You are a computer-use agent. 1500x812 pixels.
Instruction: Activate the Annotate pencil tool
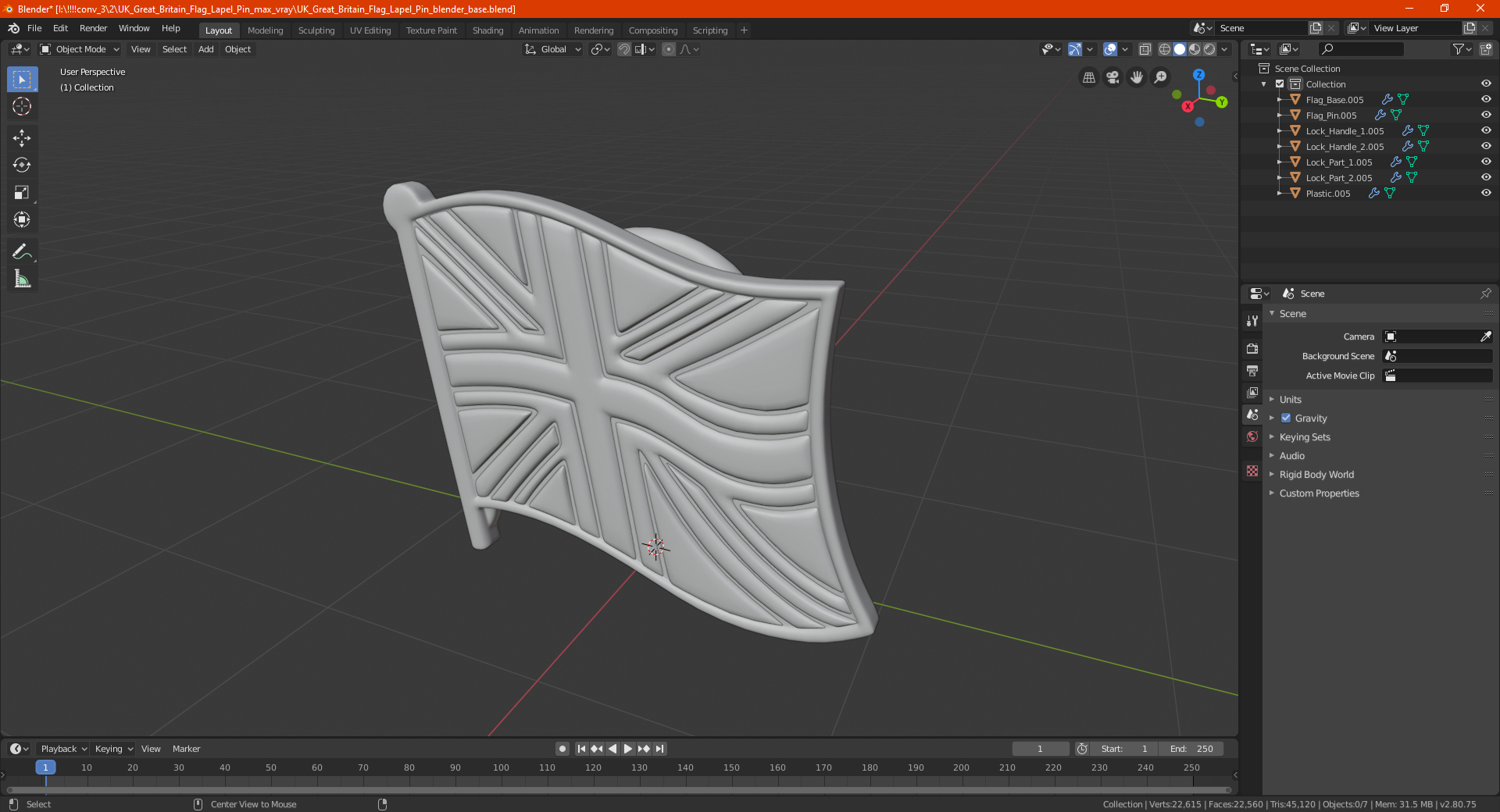22,251
